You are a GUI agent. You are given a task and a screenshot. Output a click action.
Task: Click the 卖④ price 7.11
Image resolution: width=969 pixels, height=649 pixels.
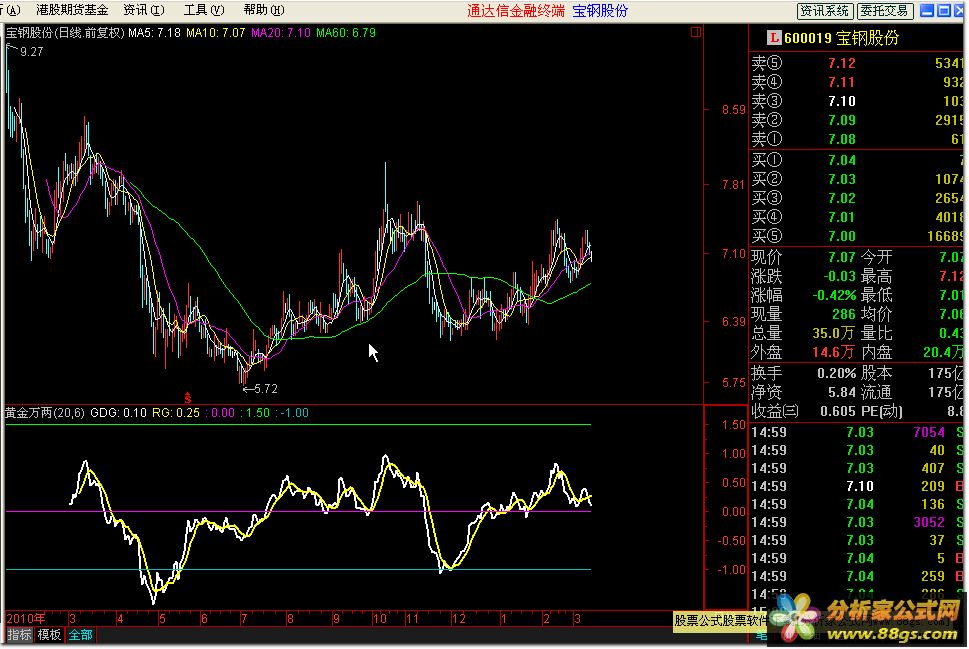click(842, 82)
